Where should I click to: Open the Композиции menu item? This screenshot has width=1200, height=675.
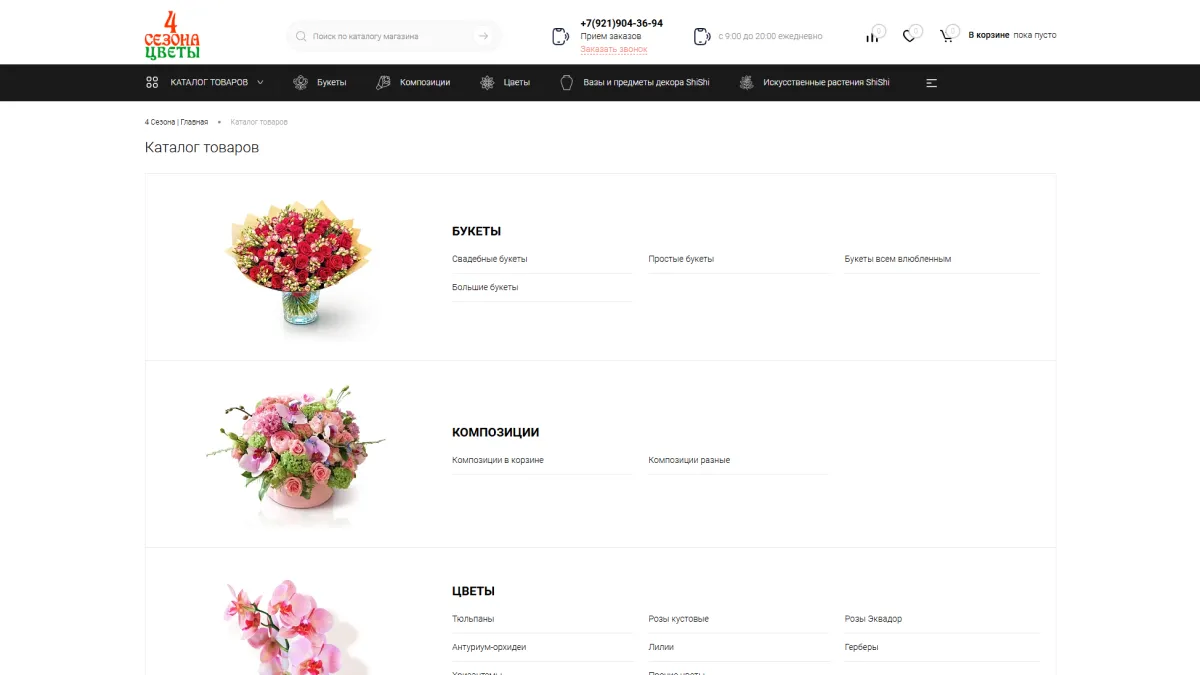(424, 83)
